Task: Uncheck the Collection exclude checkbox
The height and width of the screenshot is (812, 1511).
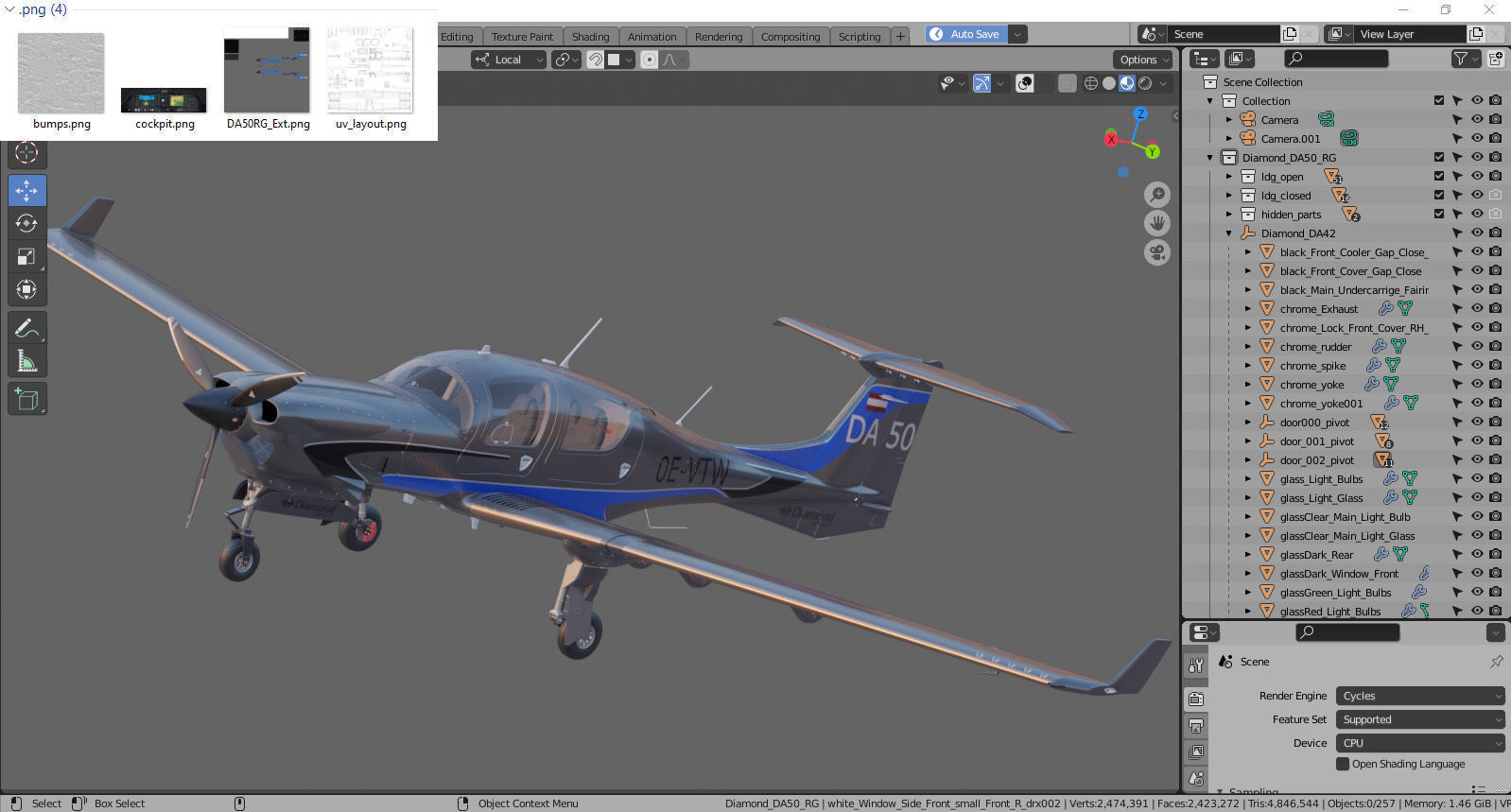Action: [x=1439, y=100]
